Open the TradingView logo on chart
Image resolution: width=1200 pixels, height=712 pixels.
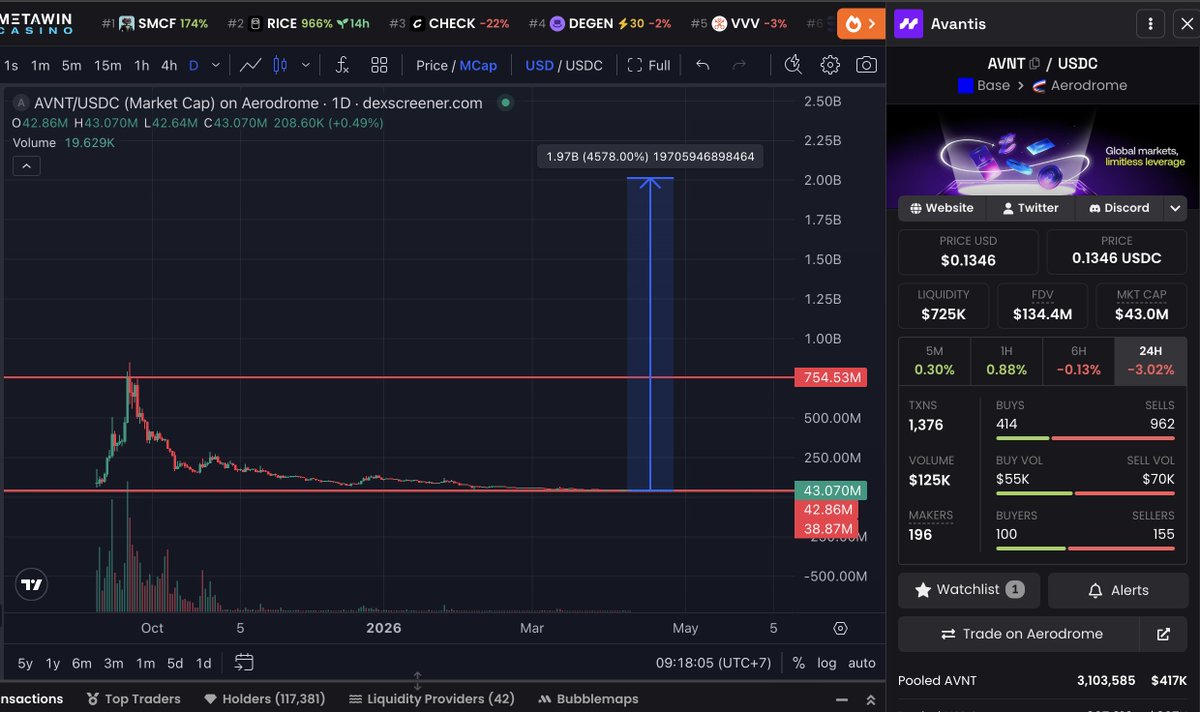pos(32,585)
